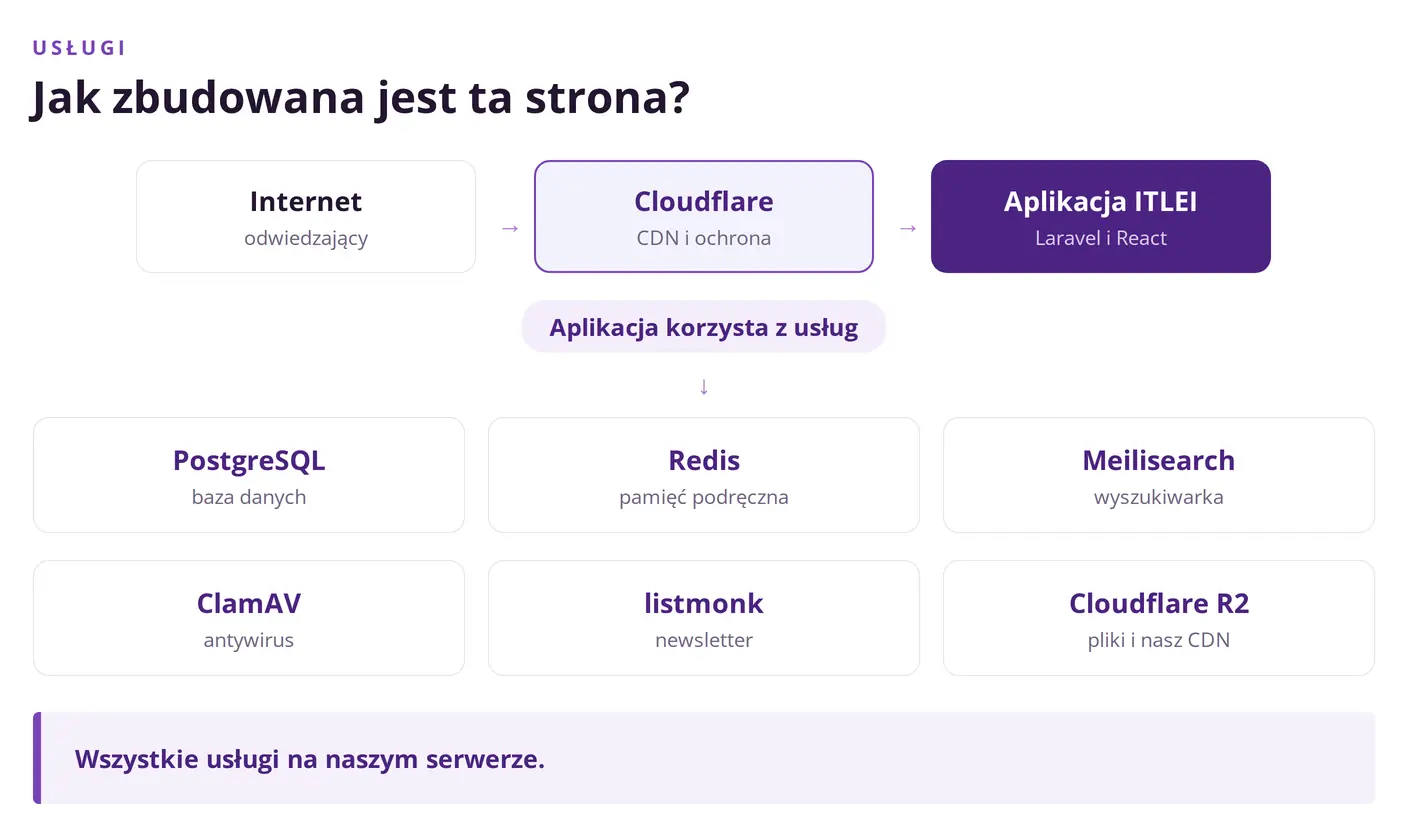Select the PostgreSQL baza danych card
Viewport: 1408px width, 838px height.
point(249,475)
